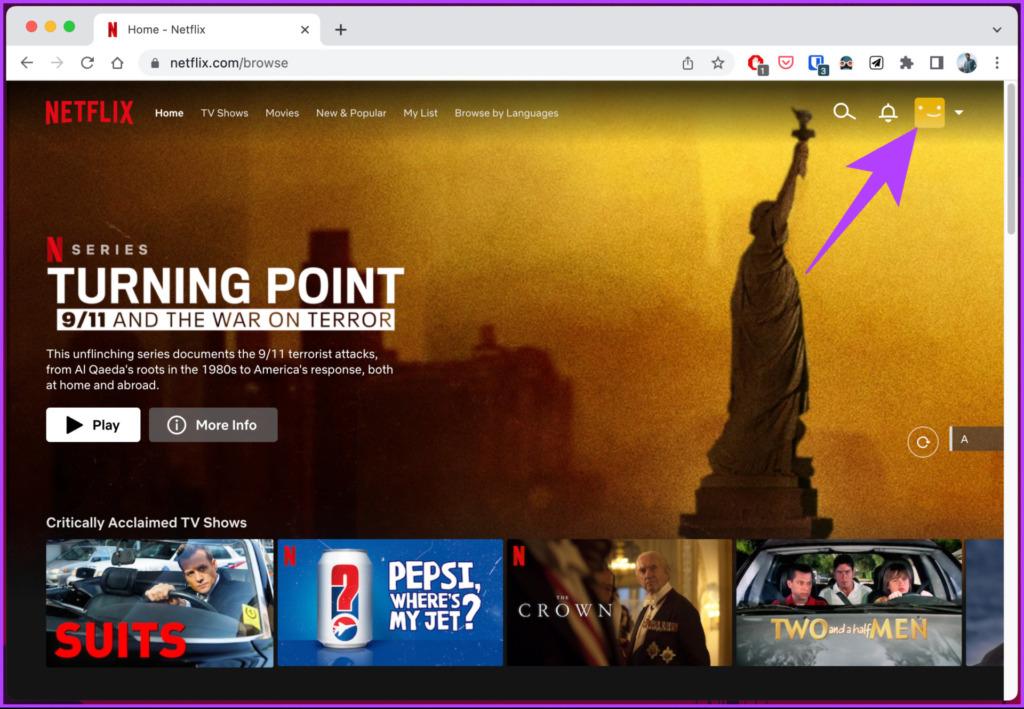
Task: Click the browser home icon
Action: pos(118,63)
